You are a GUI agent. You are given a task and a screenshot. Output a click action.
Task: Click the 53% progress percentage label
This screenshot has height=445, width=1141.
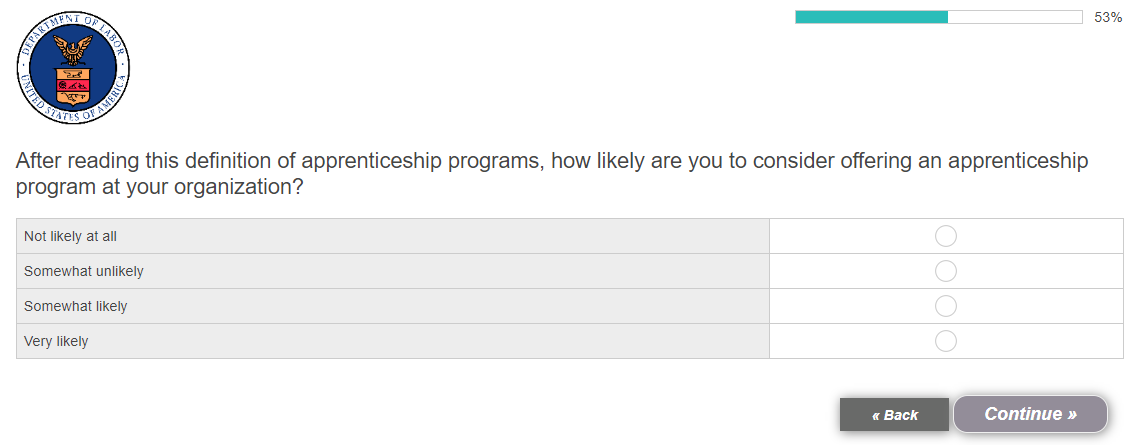coord(1108,17)
